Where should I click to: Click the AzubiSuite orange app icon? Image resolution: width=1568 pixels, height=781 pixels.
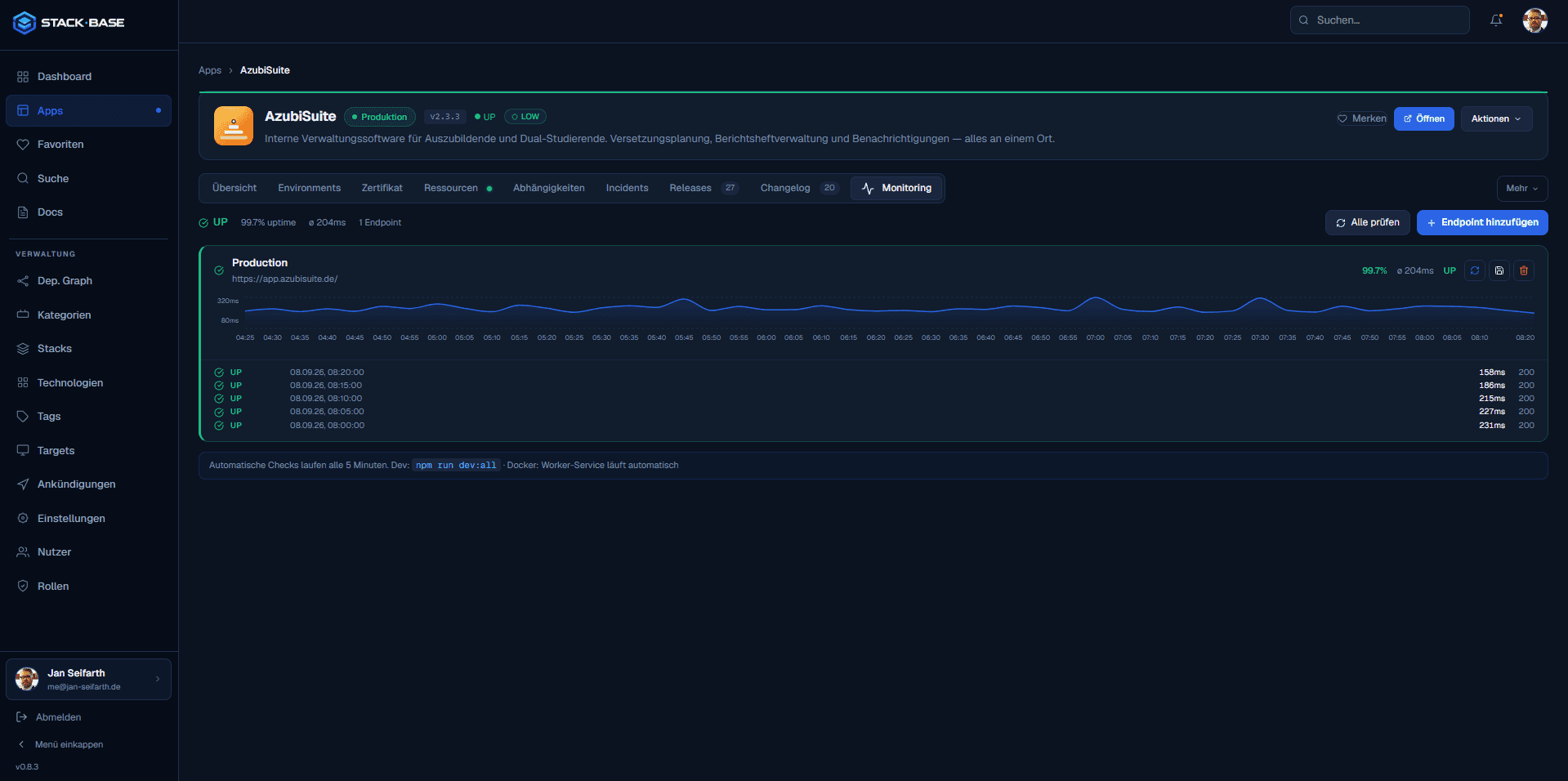tap(234, 126)
